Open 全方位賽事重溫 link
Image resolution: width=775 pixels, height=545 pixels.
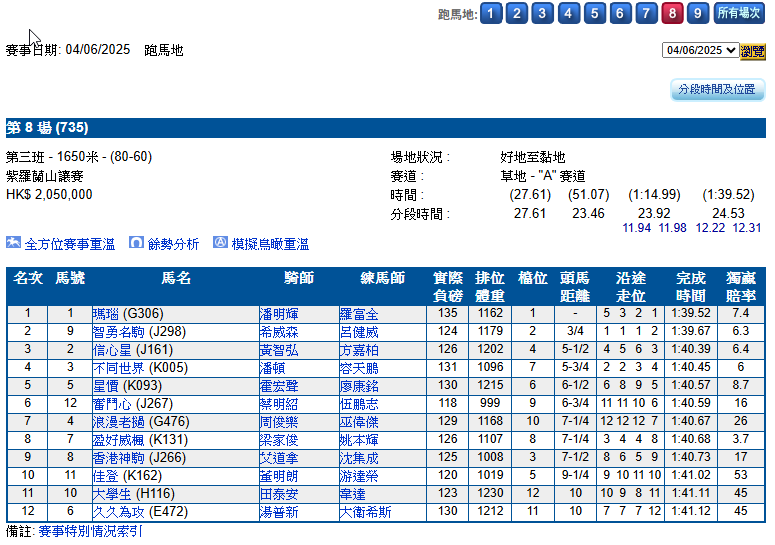70,244
